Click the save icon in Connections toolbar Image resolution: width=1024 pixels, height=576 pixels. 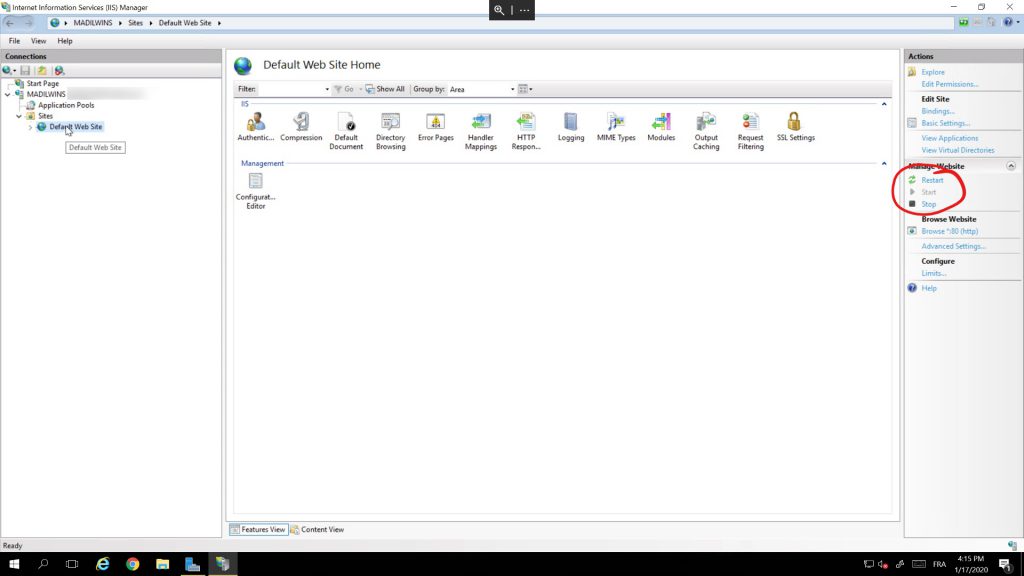[25, 71]
